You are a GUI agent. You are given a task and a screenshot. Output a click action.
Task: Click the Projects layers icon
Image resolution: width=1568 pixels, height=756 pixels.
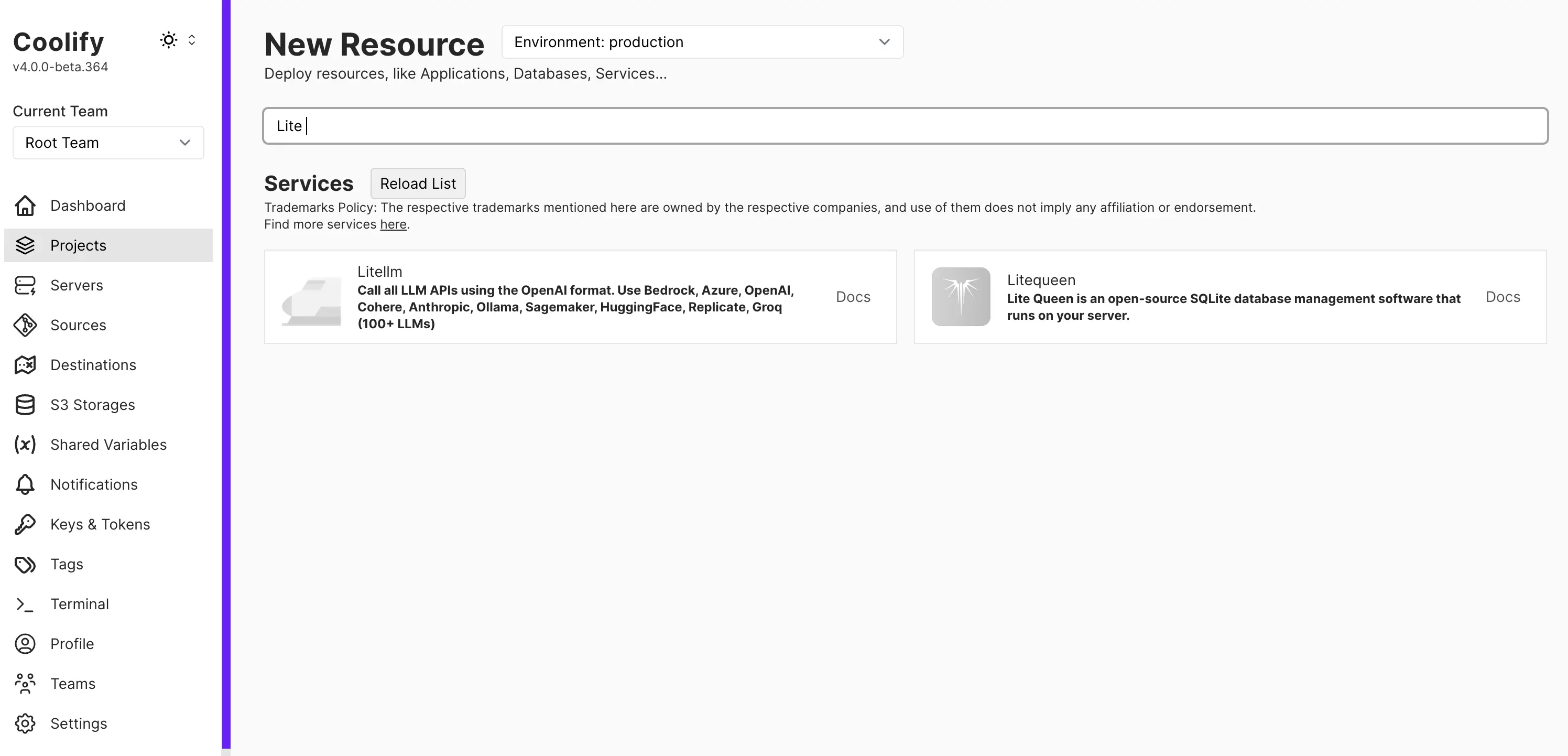tap(25, 245)
